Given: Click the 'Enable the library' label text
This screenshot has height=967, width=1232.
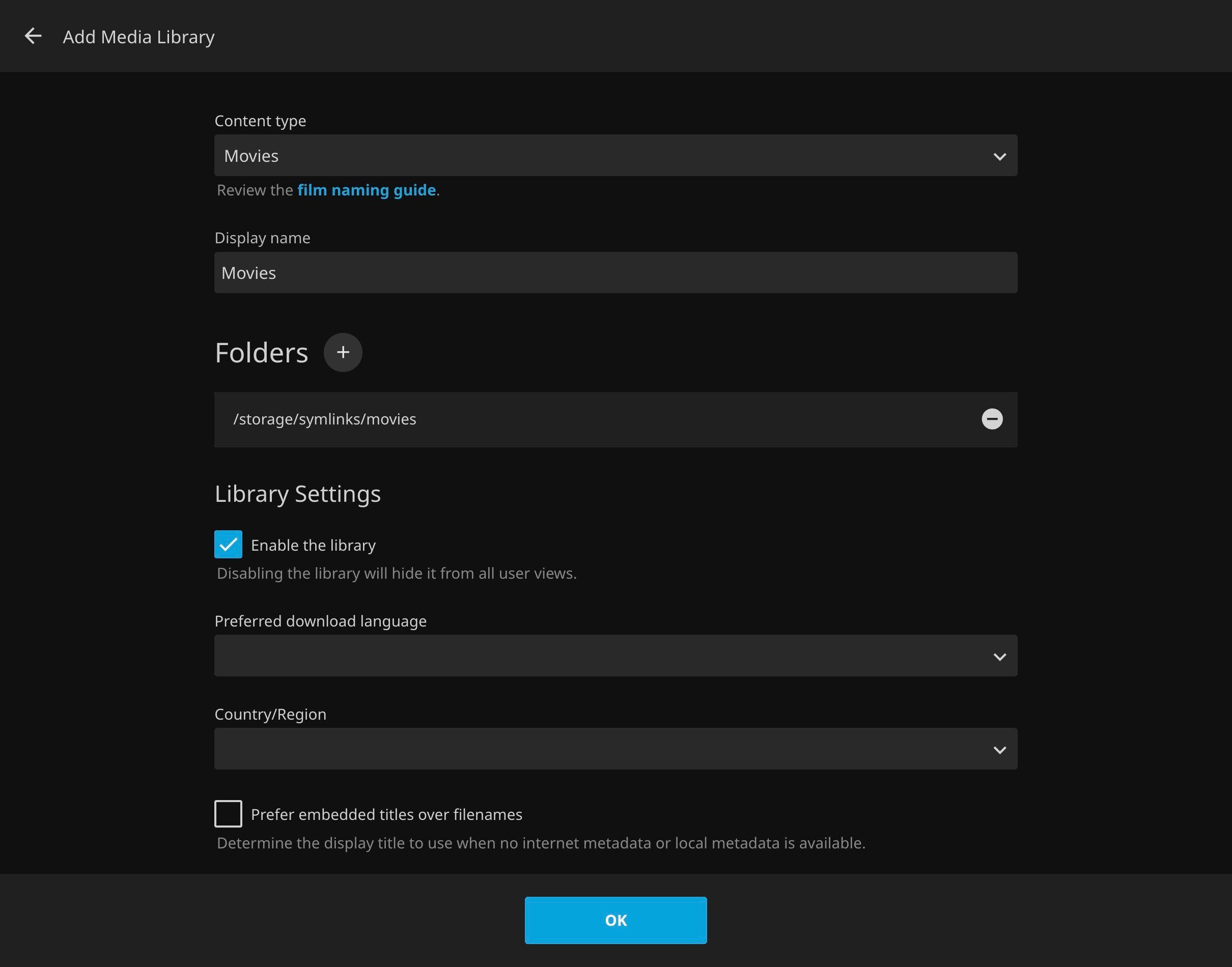Looking at the screenshot, I should coord(313,545).
